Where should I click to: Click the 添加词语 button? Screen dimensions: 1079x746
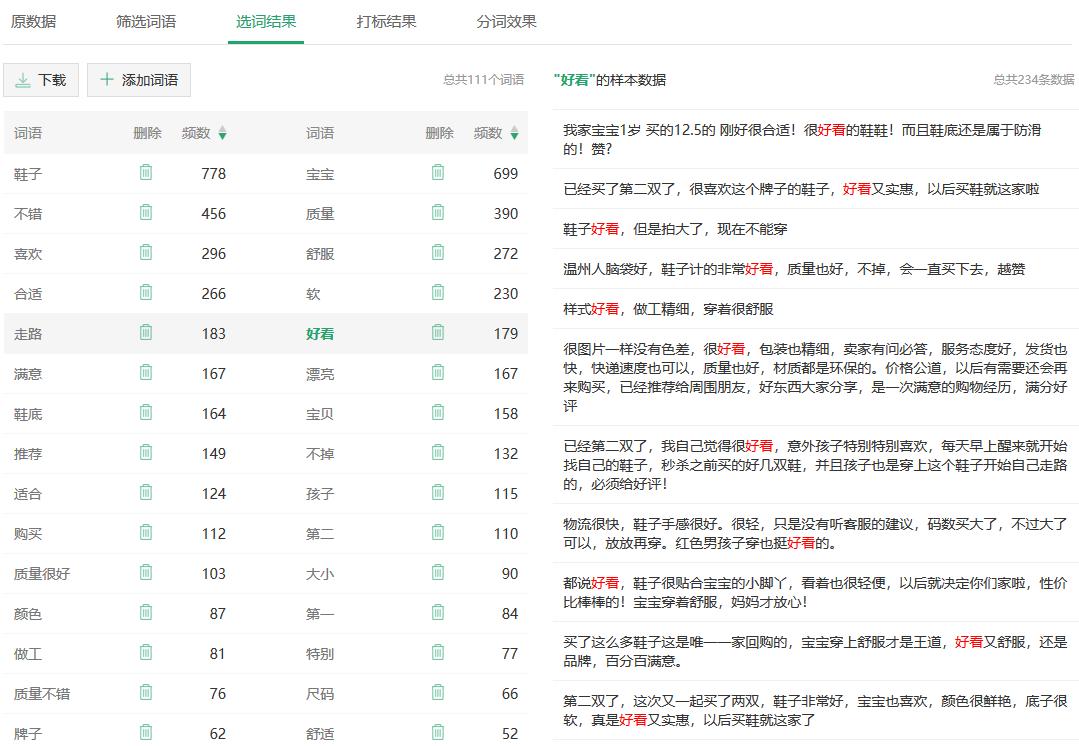(x=138, y=80)
